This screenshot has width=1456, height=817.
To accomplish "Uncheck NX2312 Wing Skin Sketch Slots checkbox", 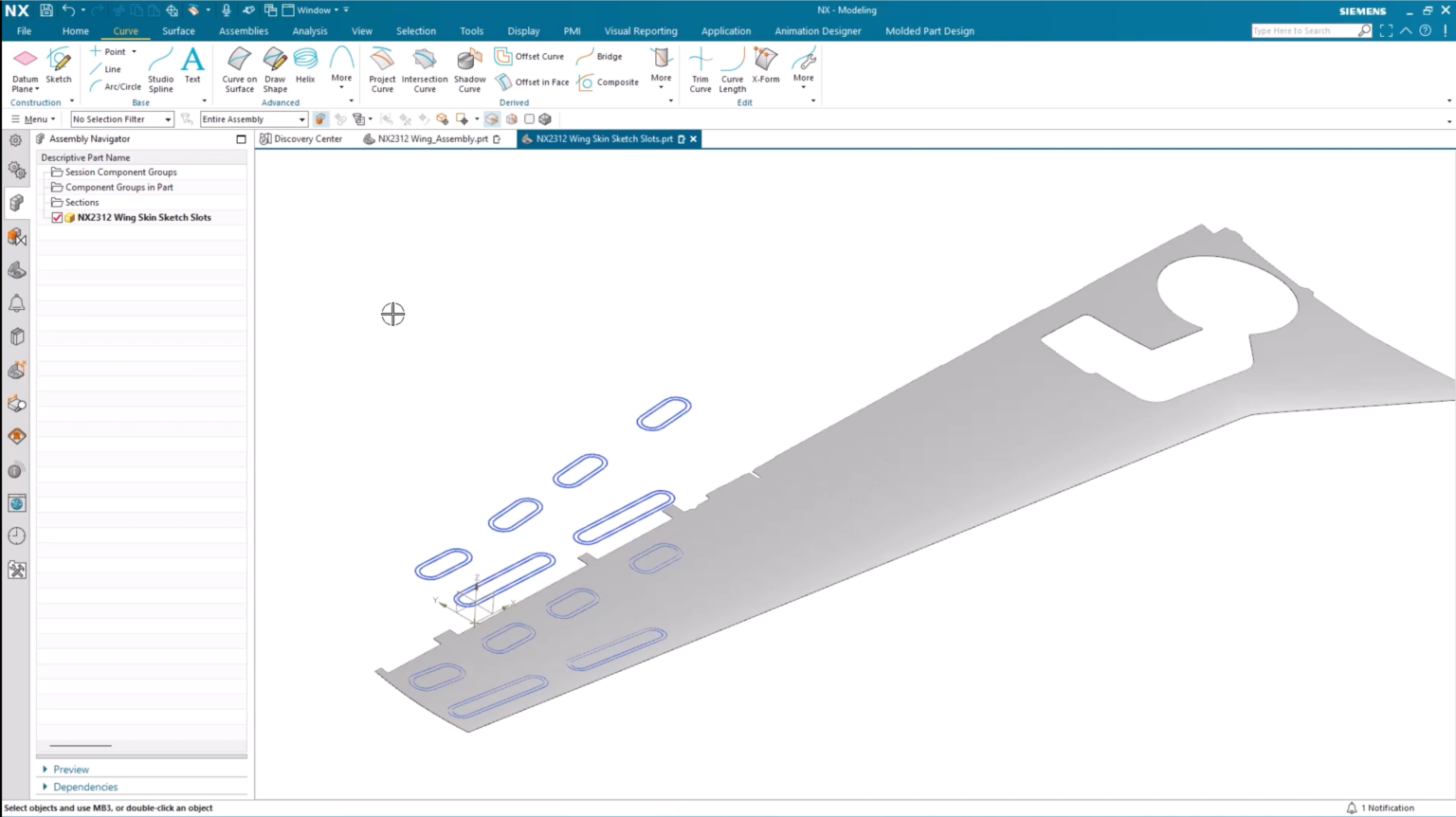I will pyautogui.click(x=58, y=218).
